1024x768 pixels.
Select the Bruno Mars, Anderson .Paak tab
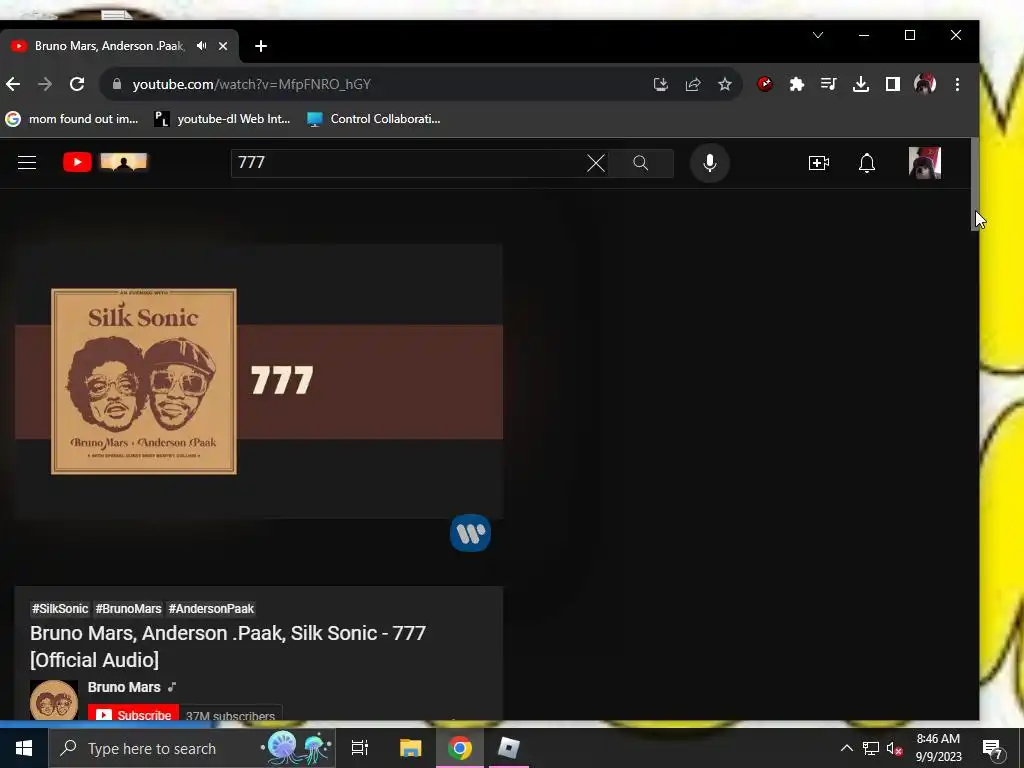tap(110, 46)
